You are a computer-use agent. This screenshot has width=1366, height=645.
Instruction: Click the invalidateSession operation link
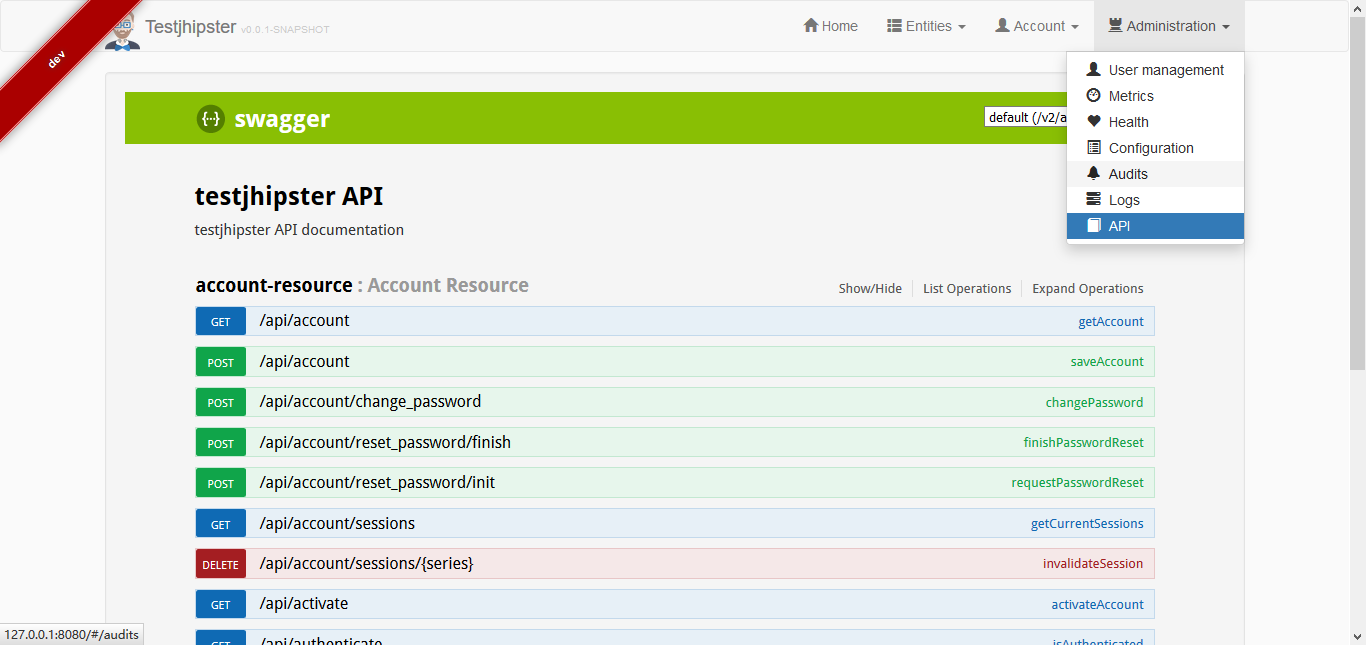click(1093, 563)
